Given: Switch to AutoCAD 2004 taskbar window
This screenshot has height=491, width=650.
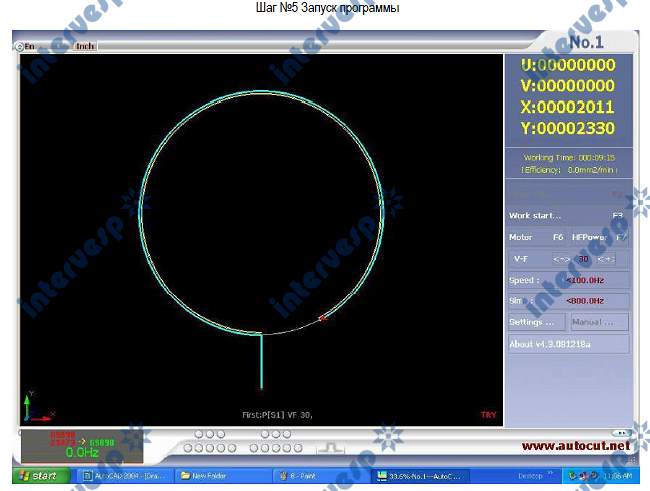Looking at the screenshot, I should coord(126,476).
